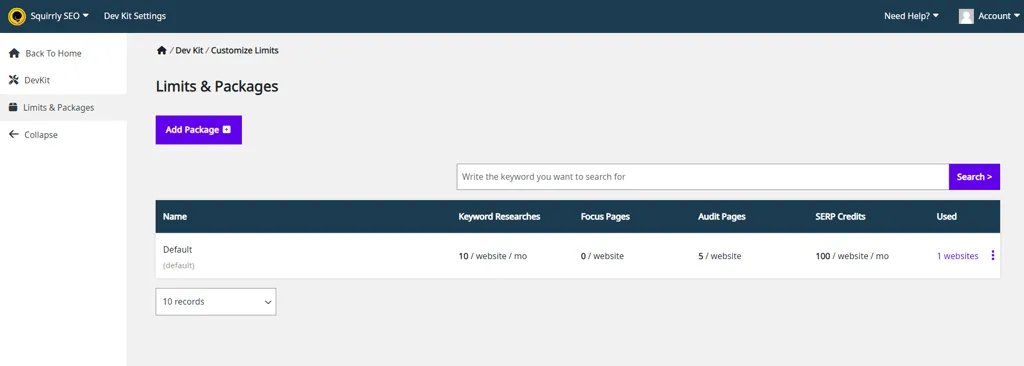1024x366 pixels.
Task: Click the 10 / website / mo value
Action: coord(492,256)
